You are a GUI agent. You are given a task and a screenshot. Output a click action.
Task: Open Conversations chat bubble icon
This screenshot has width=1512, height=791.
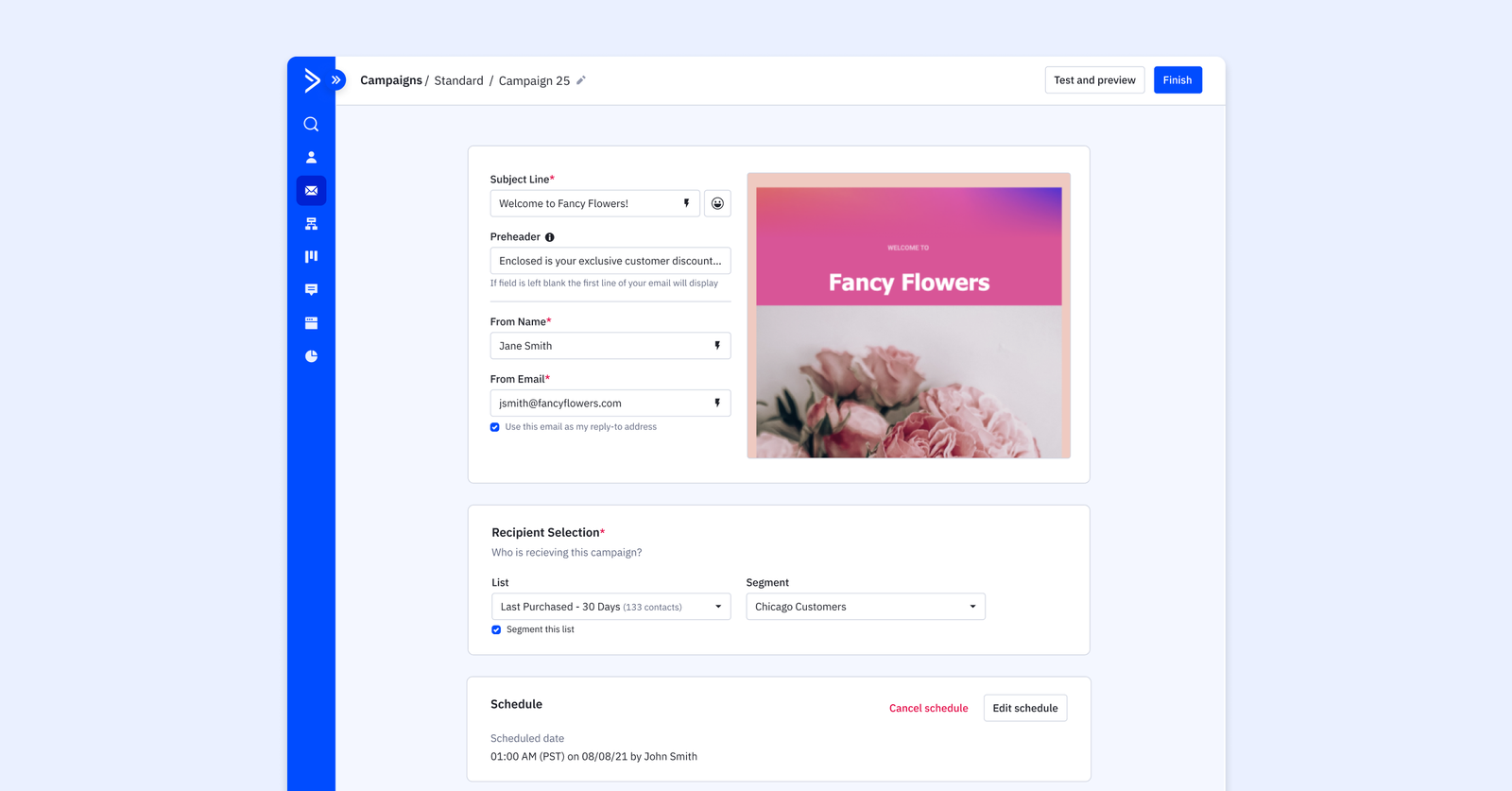(311, 290)
